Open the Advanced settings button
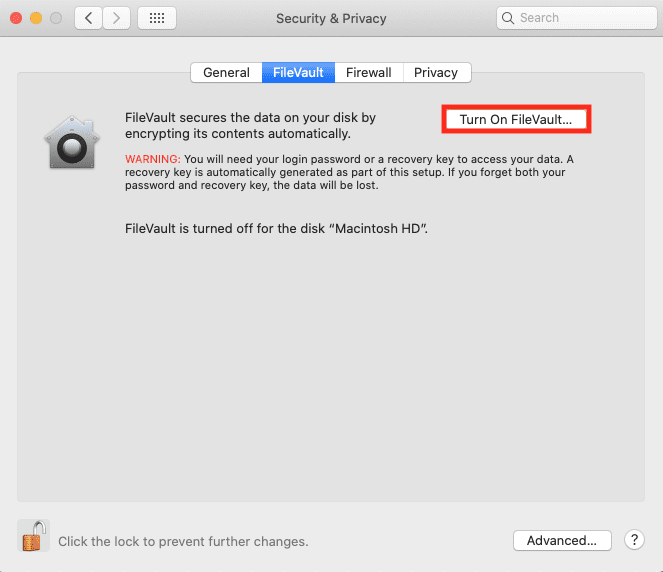The height and width of the screenshot is (572, 663). 562,540
